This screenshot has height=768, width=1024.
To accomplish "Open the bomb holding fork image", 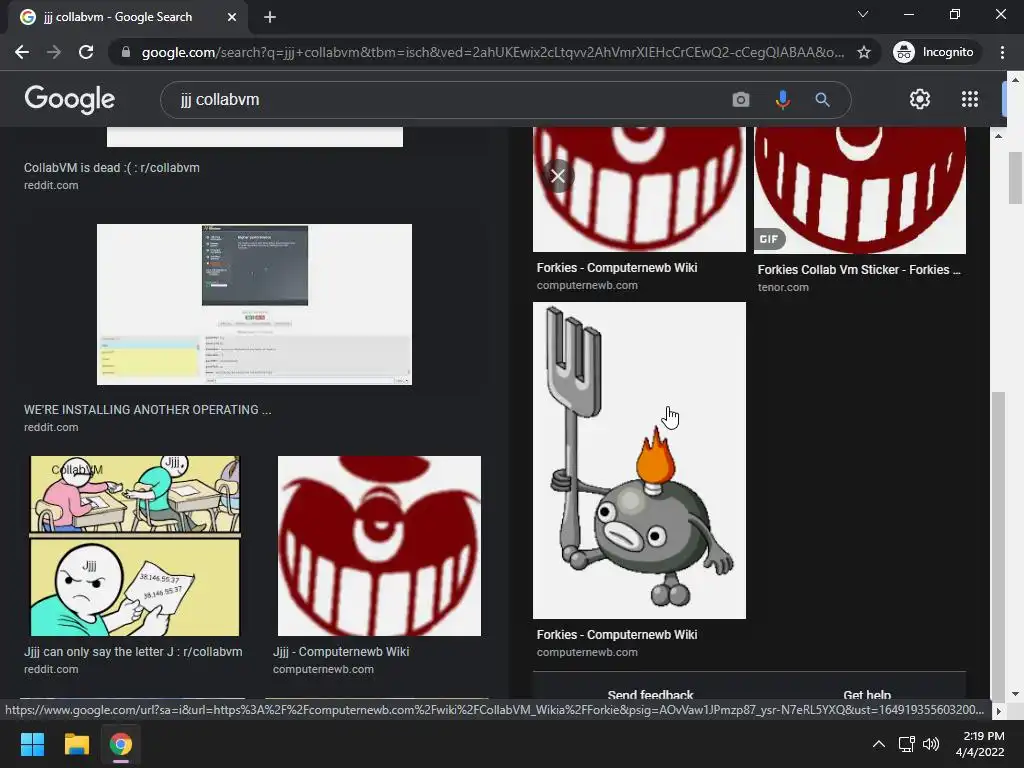I will pyautogui.click(x=639, y=460).
